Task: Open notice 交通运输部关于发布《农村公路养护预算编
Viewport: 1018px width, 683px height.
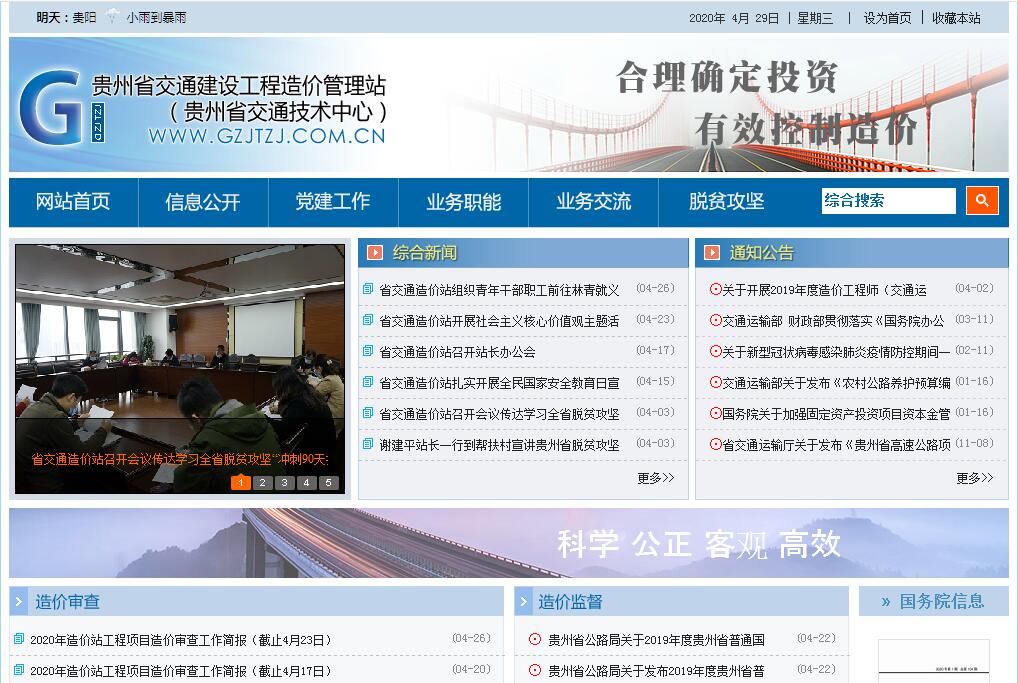Action: [x=836, y=383]
